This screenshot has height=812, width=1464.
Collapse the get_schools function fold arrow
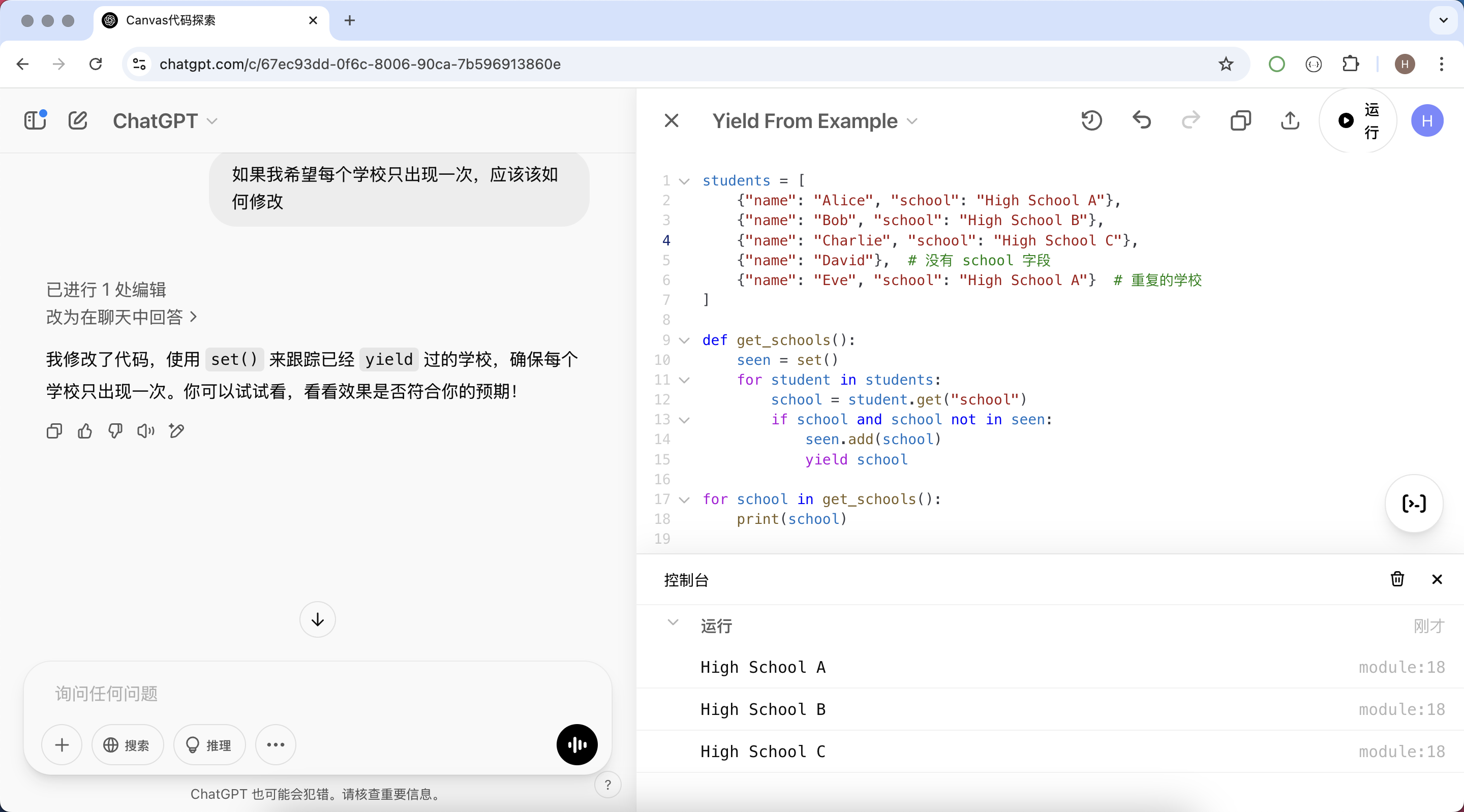[x=685, y=340]
